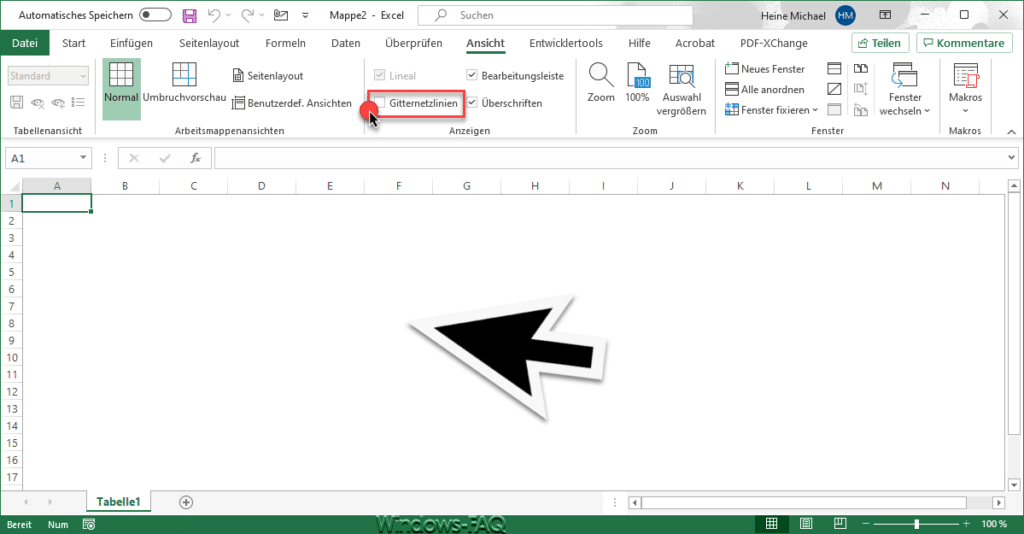The height and width of the screenshot is (534, 1024).
Task: Click view side by side icon
Action: tap(861, 69)
